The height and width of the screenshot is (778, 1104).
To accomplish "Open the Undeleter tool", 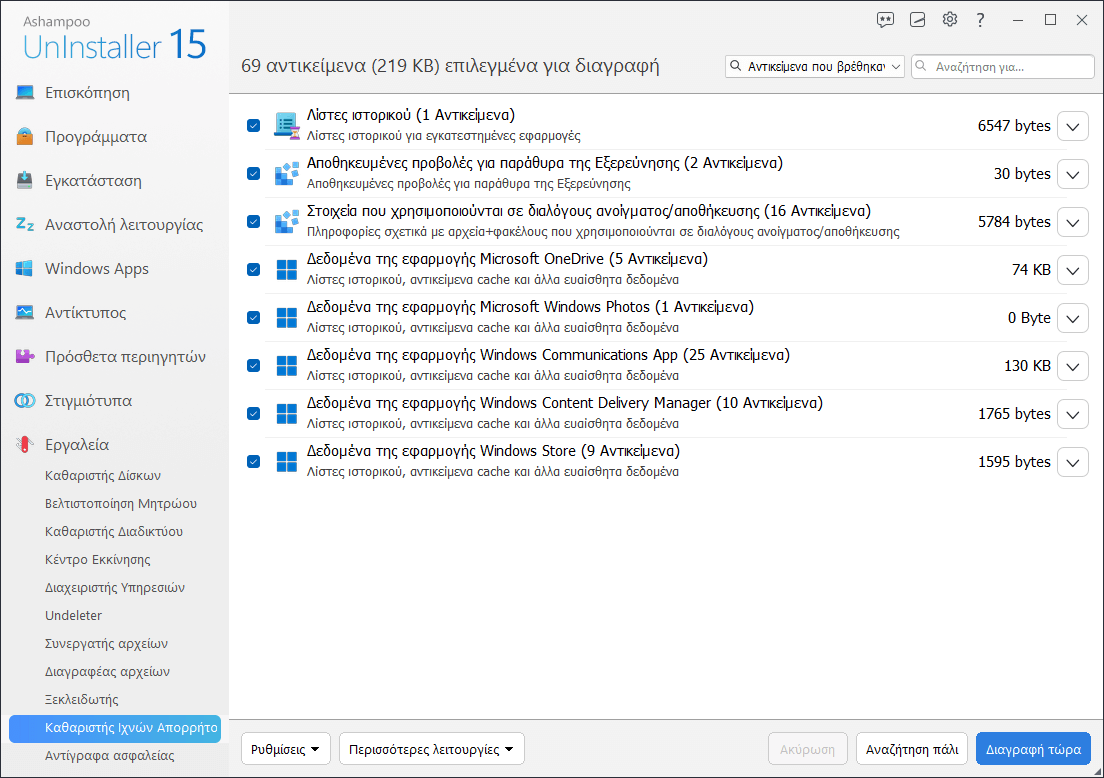I will pos(73,615).
